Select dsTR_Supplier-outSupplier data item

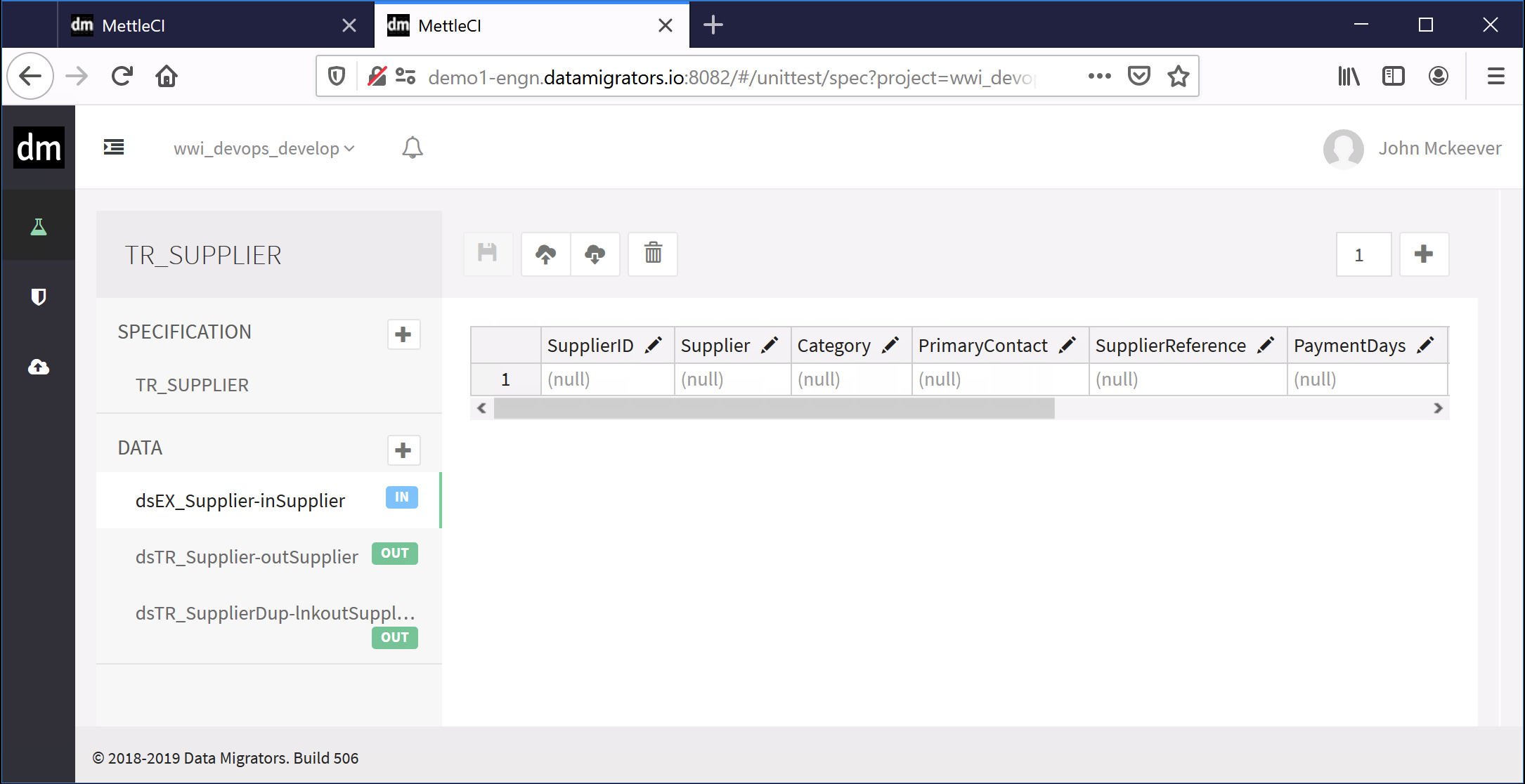tap(247, 556)
